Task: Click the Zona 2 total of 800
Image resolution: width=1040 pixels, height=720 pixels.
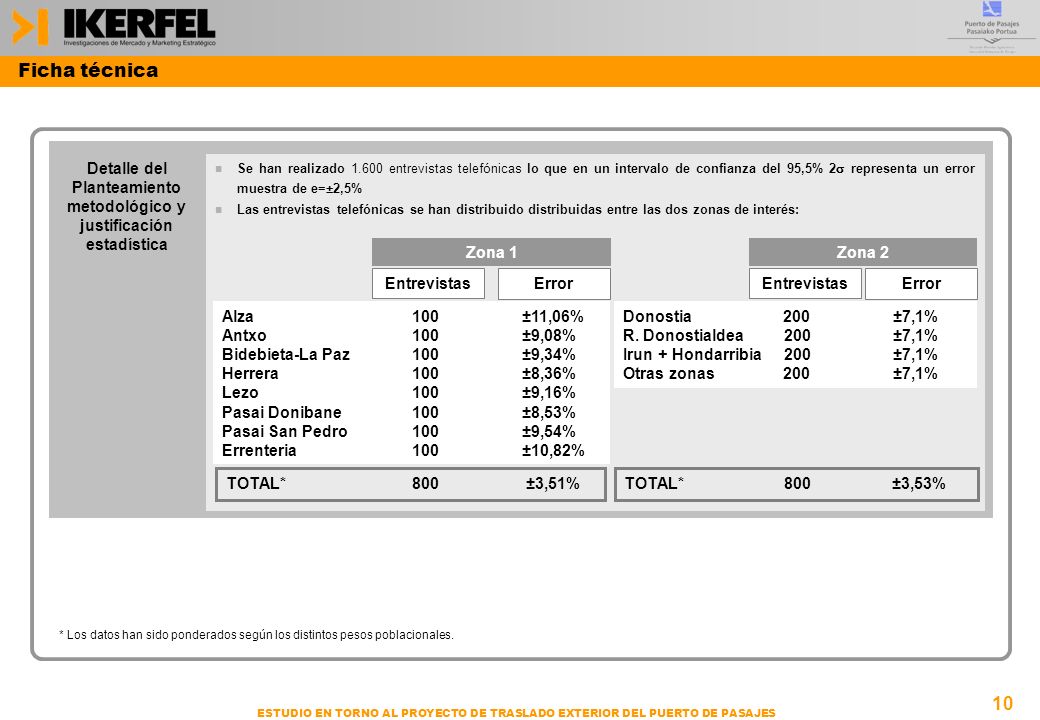Action: click(x=797, y=484)
